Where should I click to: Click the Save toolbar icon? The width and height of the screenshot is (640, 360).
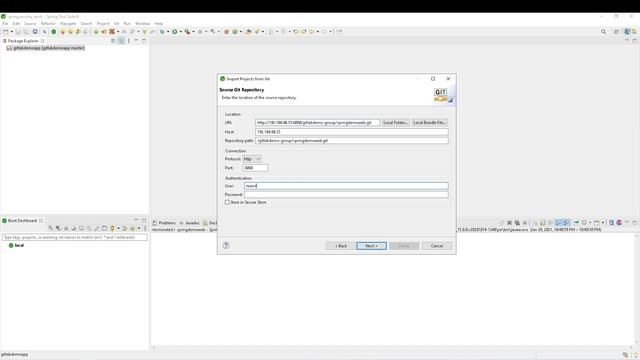click(x=18, y=31)
